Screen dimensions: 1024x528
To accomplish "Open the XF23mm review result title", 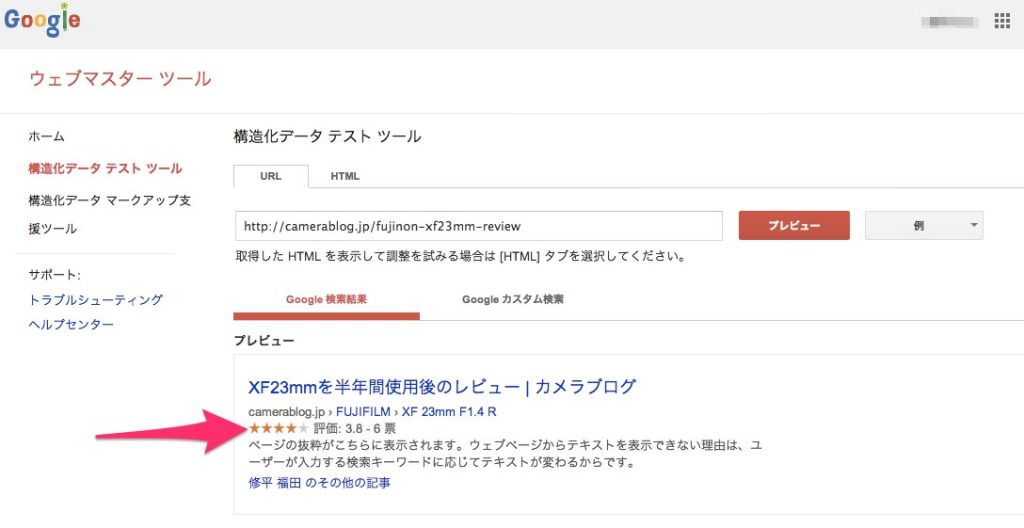I will [442, 387].
